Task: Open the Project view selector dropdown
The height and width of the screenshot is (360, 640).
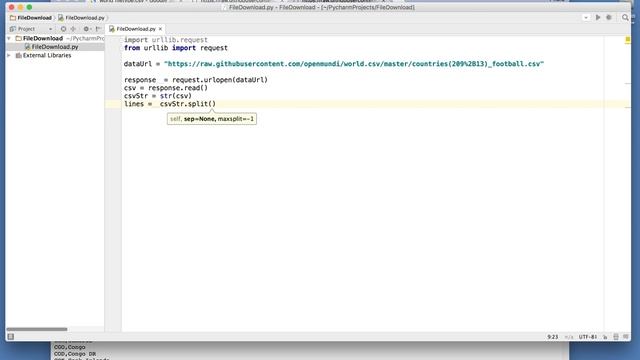Action: point(50,29)
